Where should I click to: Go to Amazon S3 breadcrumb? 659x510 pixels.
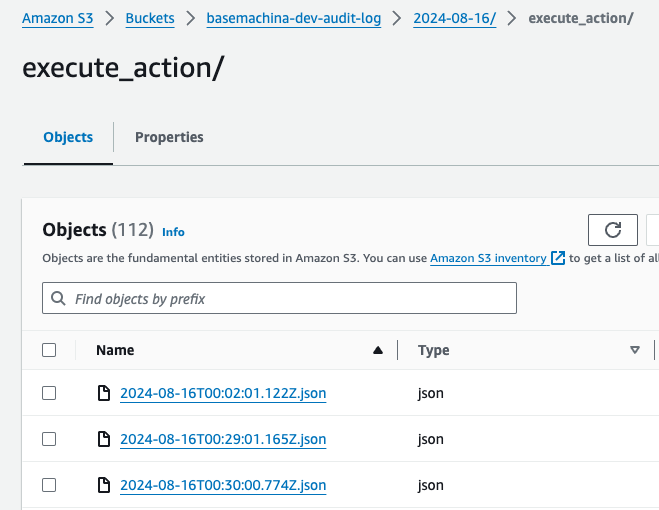(x=58, y=18)
